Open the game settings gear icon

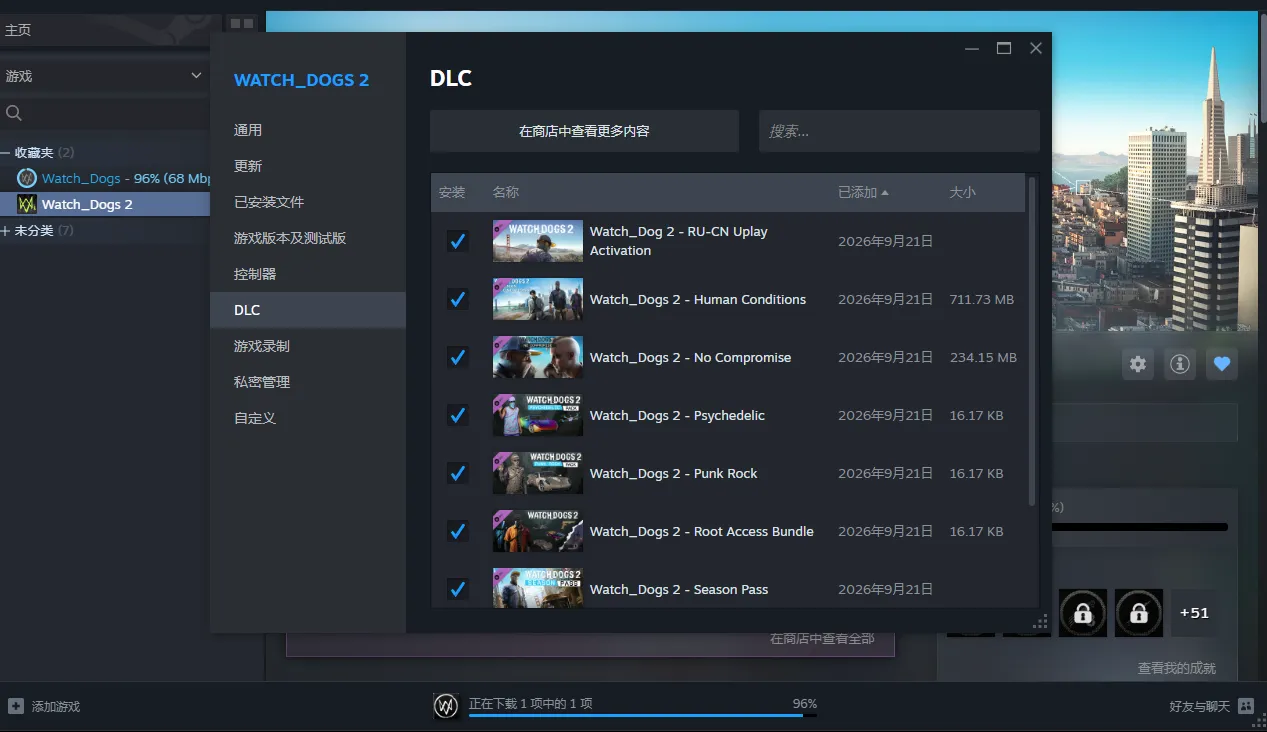click(1138, 364)
